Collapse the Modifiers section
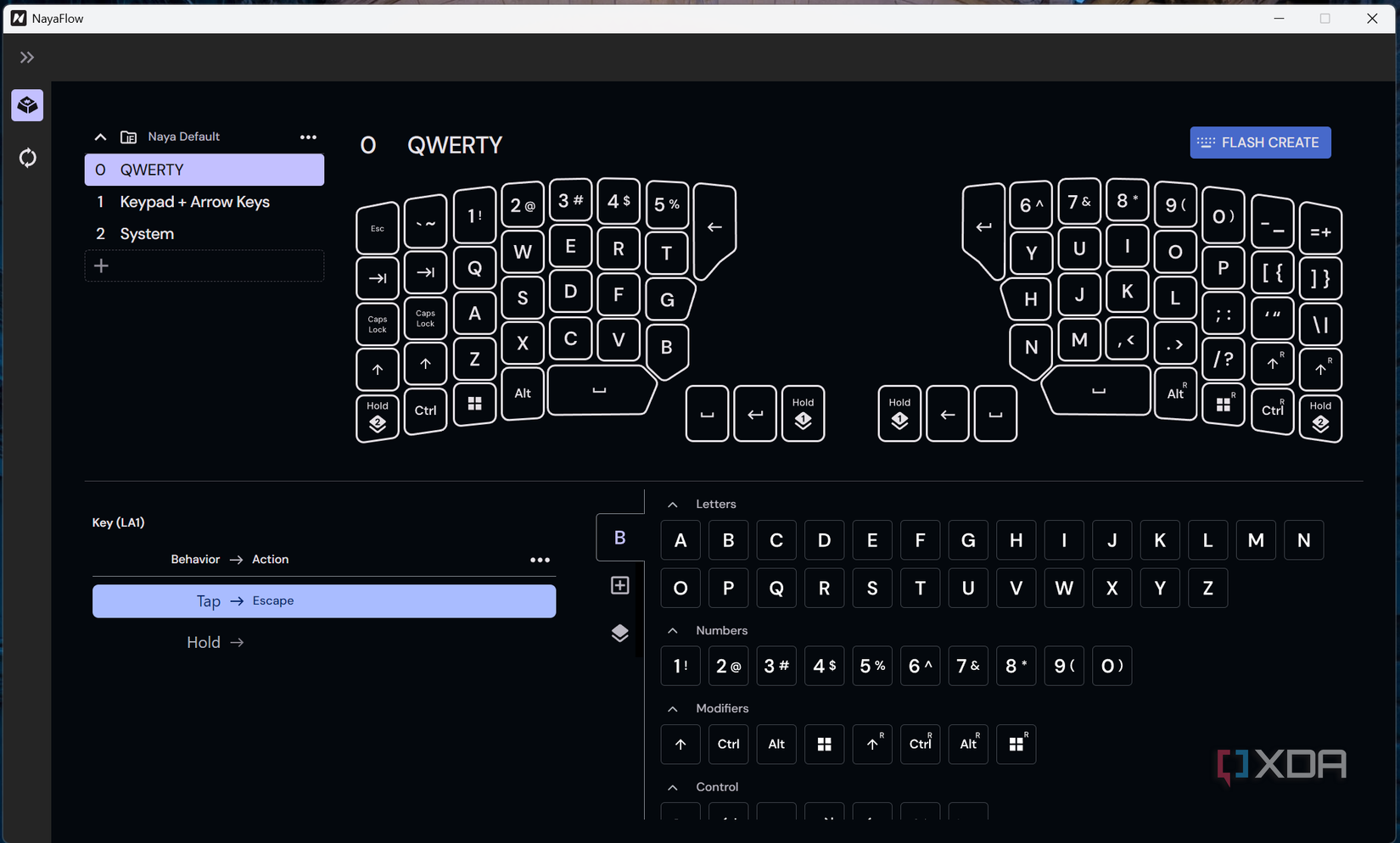The image size is (1400, 843). [x=673, y=708]
